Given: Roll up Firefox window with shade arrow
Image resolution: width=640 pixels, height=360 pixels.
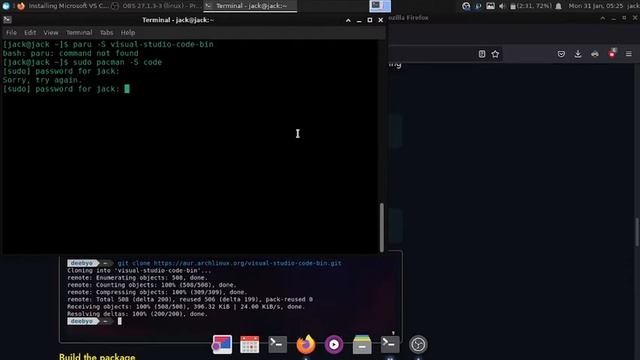Looking at the screenshot, I should point(602,18).
